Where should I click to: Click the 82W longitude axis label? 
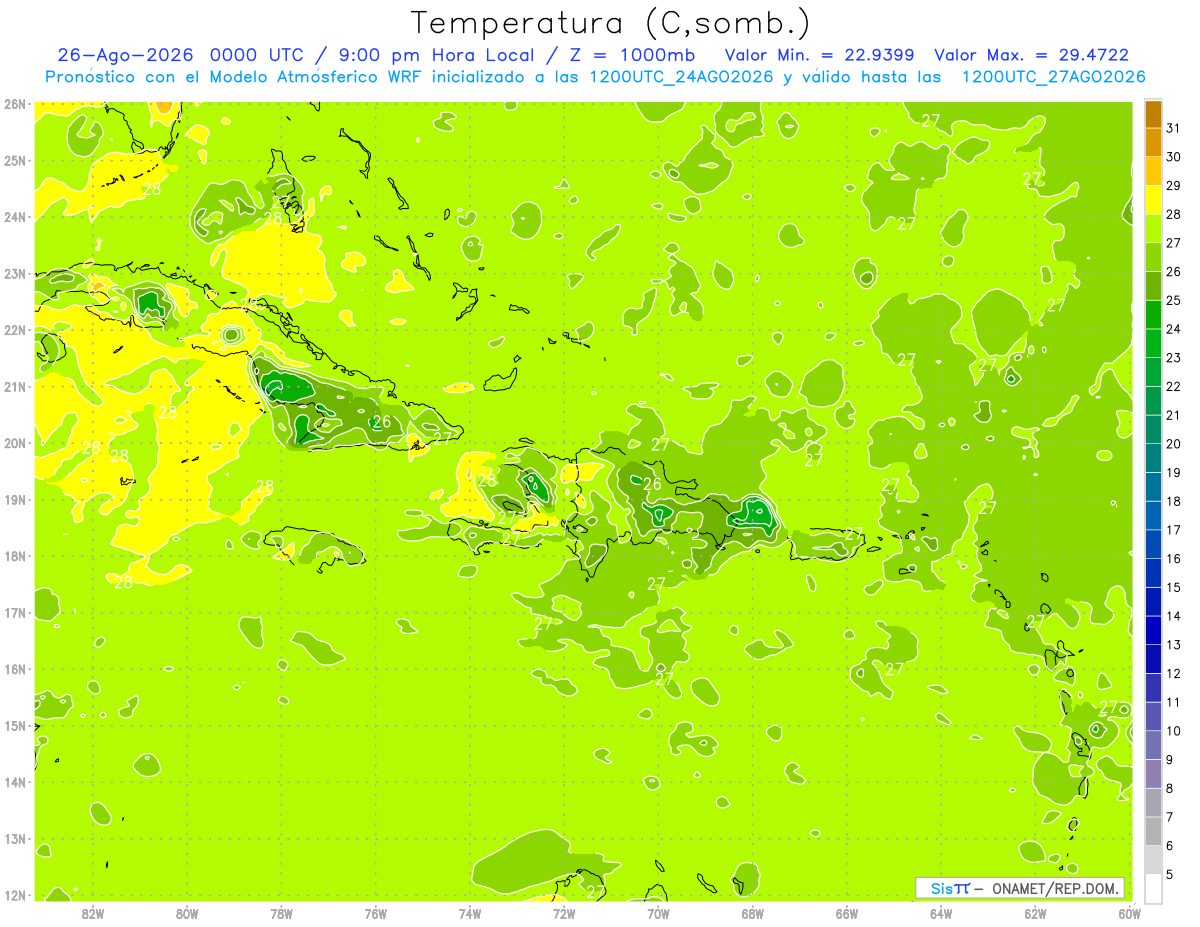pos(93,913)
